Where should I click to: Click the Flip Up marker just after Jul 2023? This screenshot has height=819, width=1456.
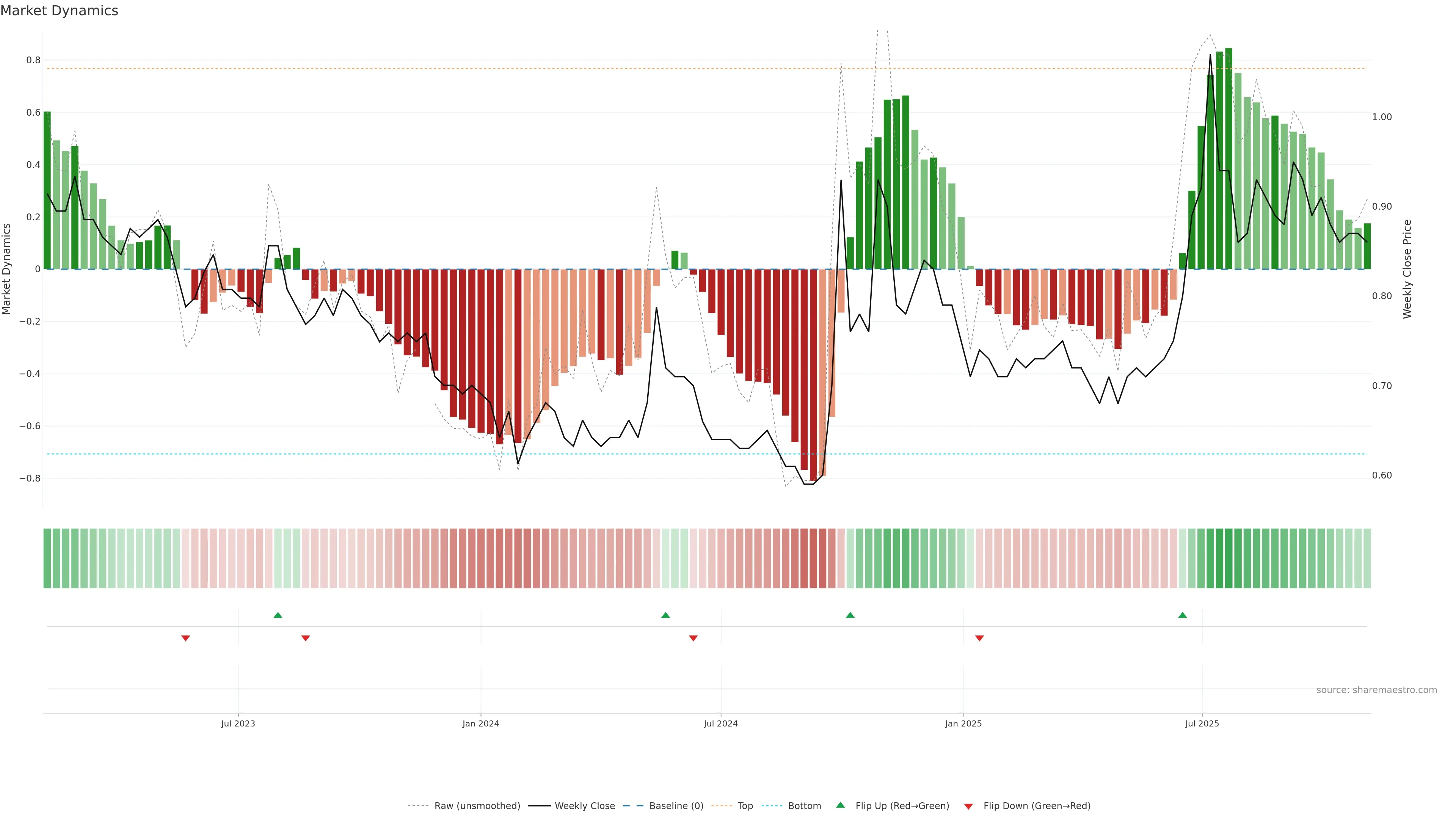[278, 615]
